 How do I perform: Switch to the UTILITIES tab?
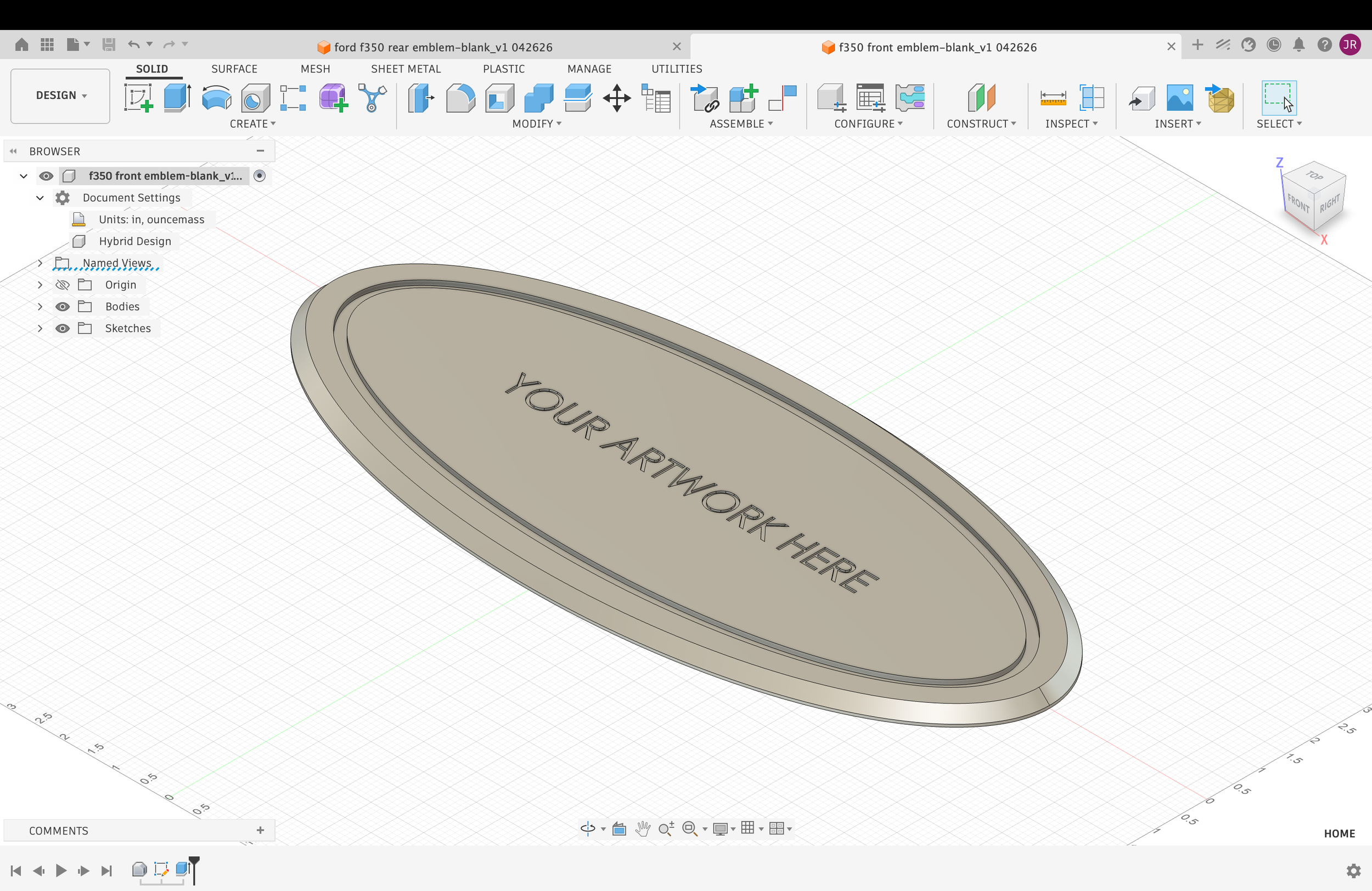point(677,69)
